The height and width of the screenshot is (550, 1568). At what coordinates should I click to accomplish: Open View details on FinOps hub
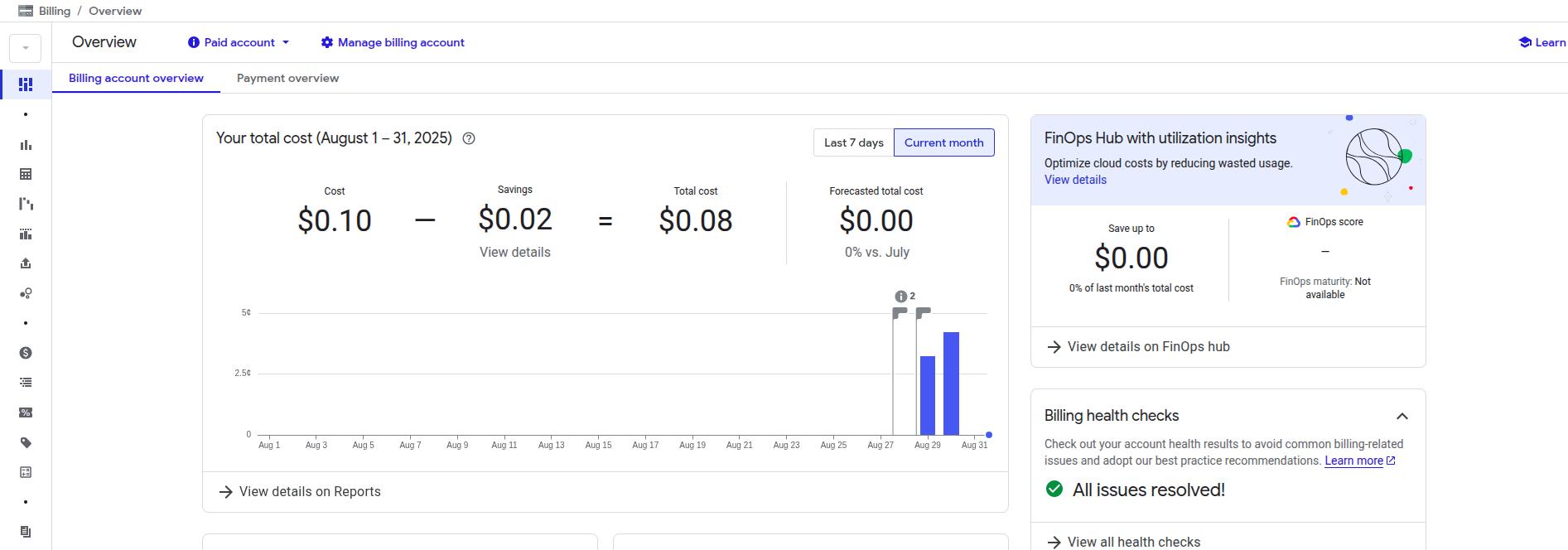click(x=1148, y=347)
